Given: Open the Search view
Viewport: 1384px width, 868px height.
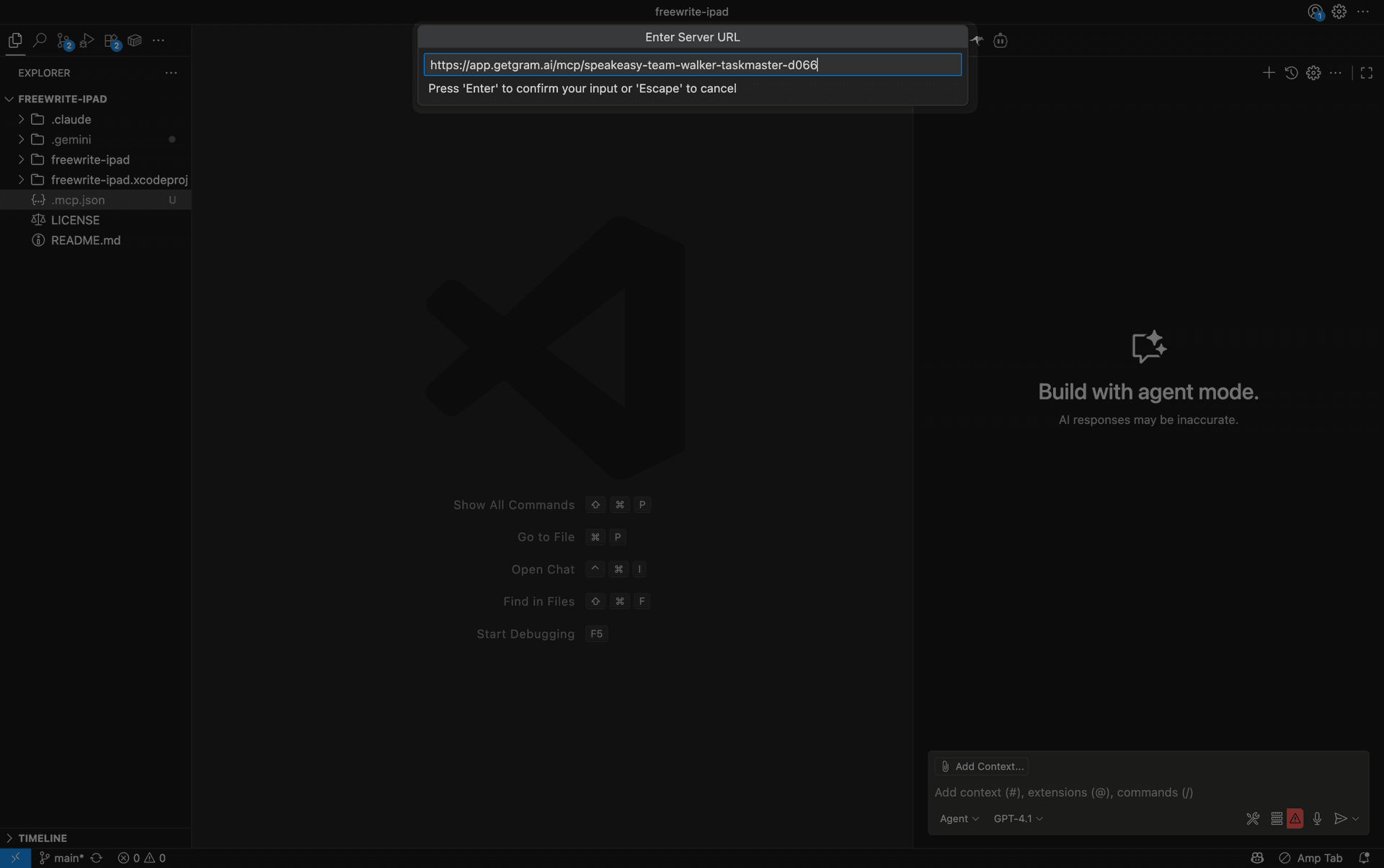Looking at the screenshot, I should coord(40,40).
